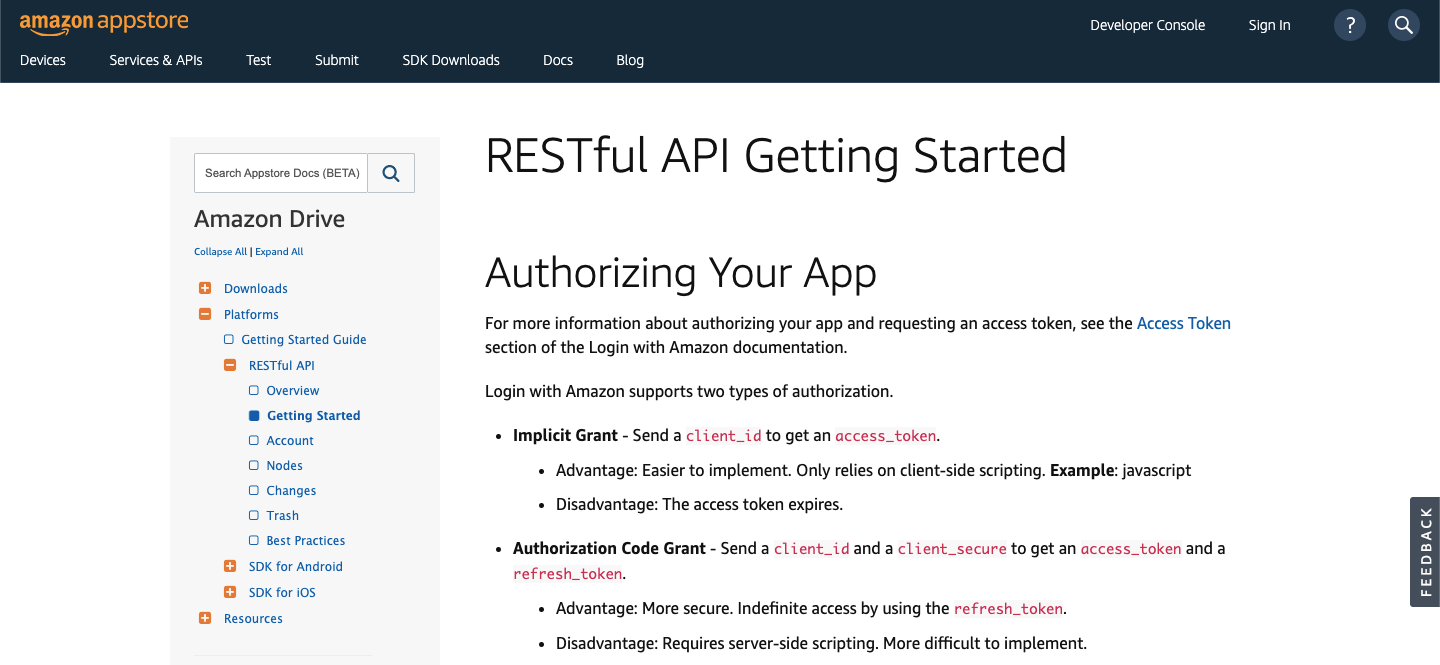1440x665 pixels.
Task: Collapse the Platforms section via minus icon
Action: click(x=205, y=313)
